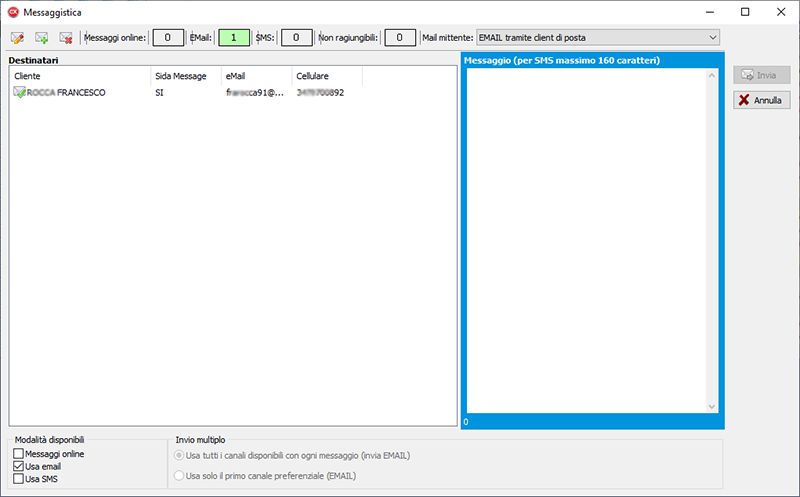Click the green check icon beside FRANCESCO
This screenshot has width=800, height=497.
[x=19, y=92]
